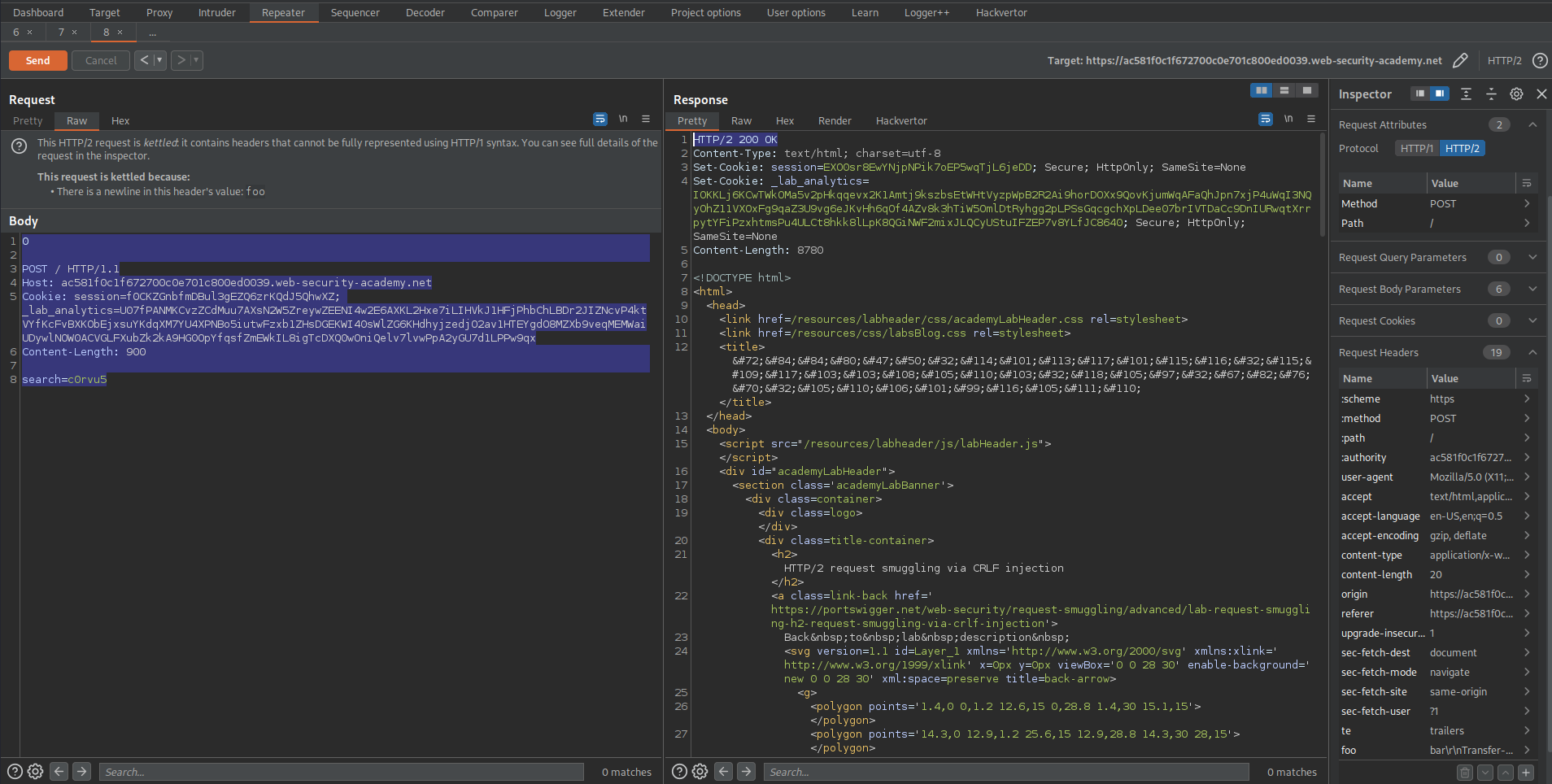Screen dimensions: 1552x784
Task: Edit the target URL with the pencil icon
Action: pyautogui.click(x=1460, y=60)
